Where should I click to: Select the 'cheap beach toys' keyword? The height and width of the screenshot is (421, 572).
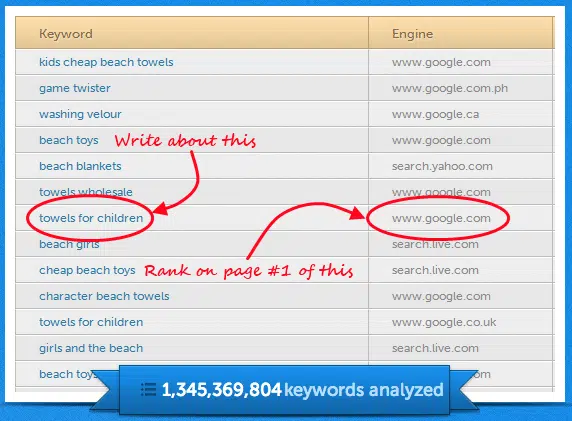[87, 270]
